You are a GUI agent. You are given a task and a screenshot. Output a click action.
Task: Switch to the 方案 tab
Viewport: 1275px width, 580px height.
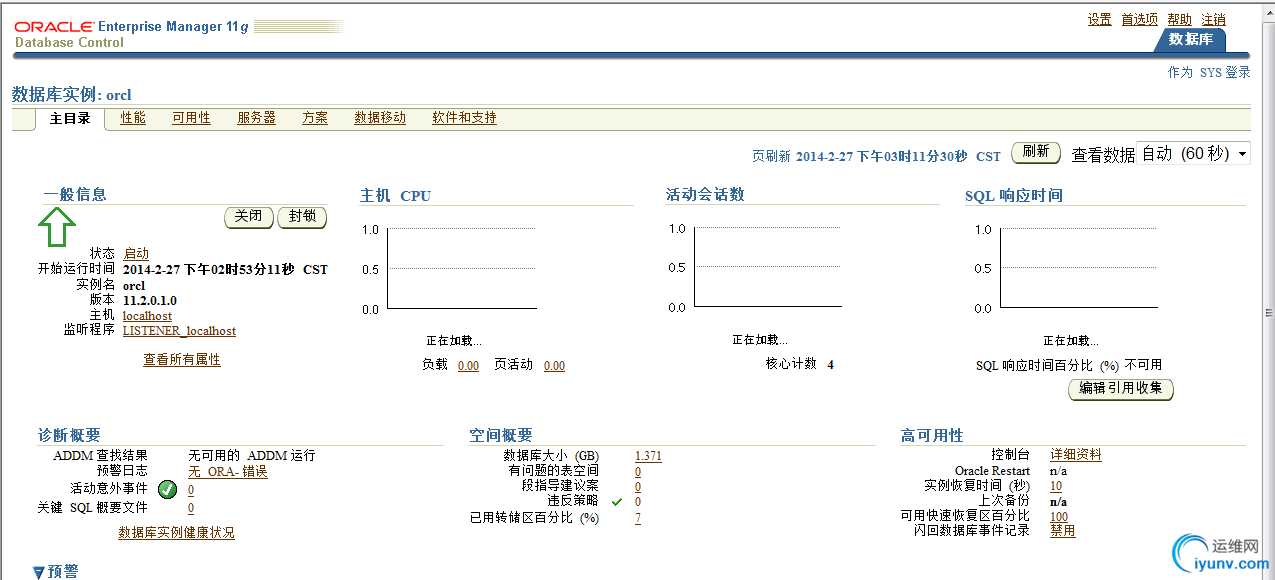point(314,117)
